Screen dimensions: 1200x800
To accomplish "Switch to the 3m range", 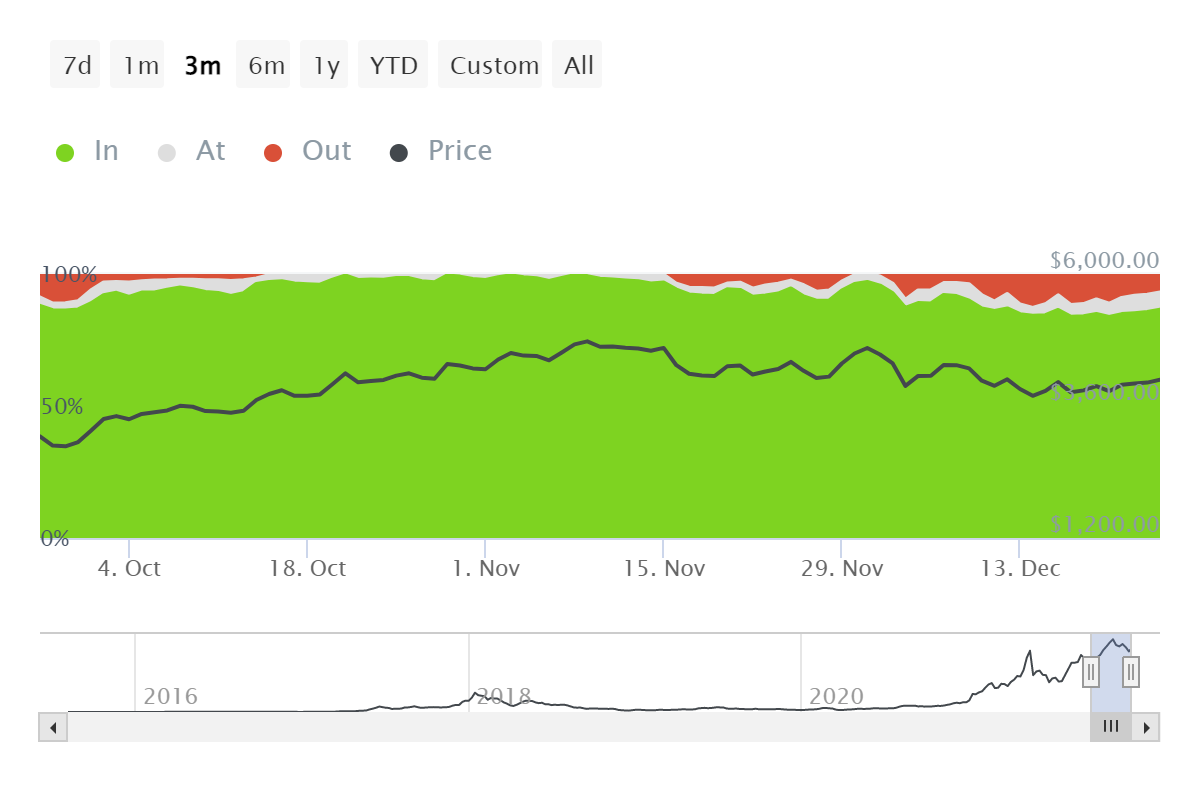I will 202,66.
